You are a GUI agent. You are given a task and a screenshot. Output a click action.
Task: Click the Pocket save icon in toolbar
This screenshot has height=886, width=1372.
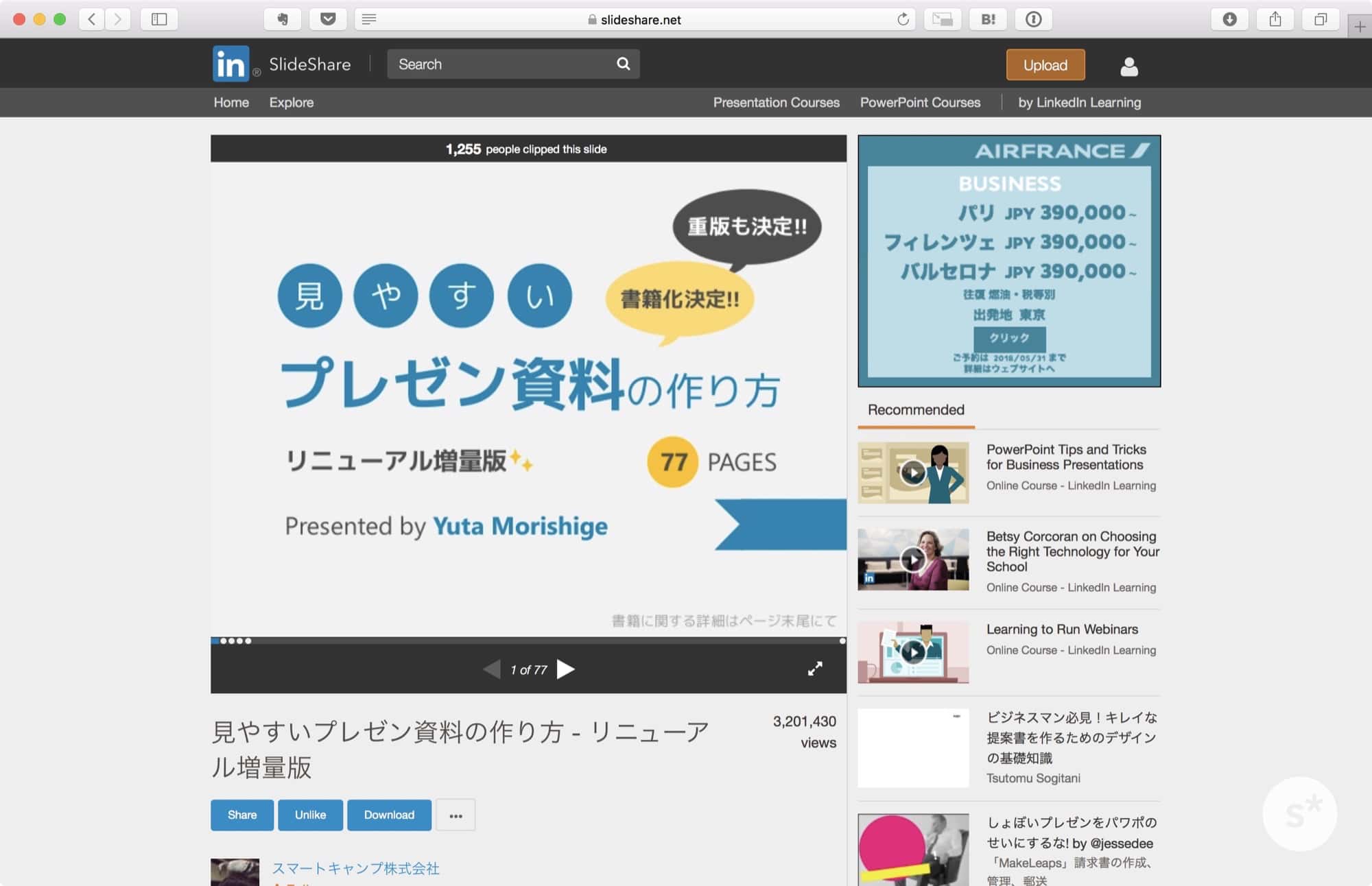pyautogui.click(x=329, y=19)
